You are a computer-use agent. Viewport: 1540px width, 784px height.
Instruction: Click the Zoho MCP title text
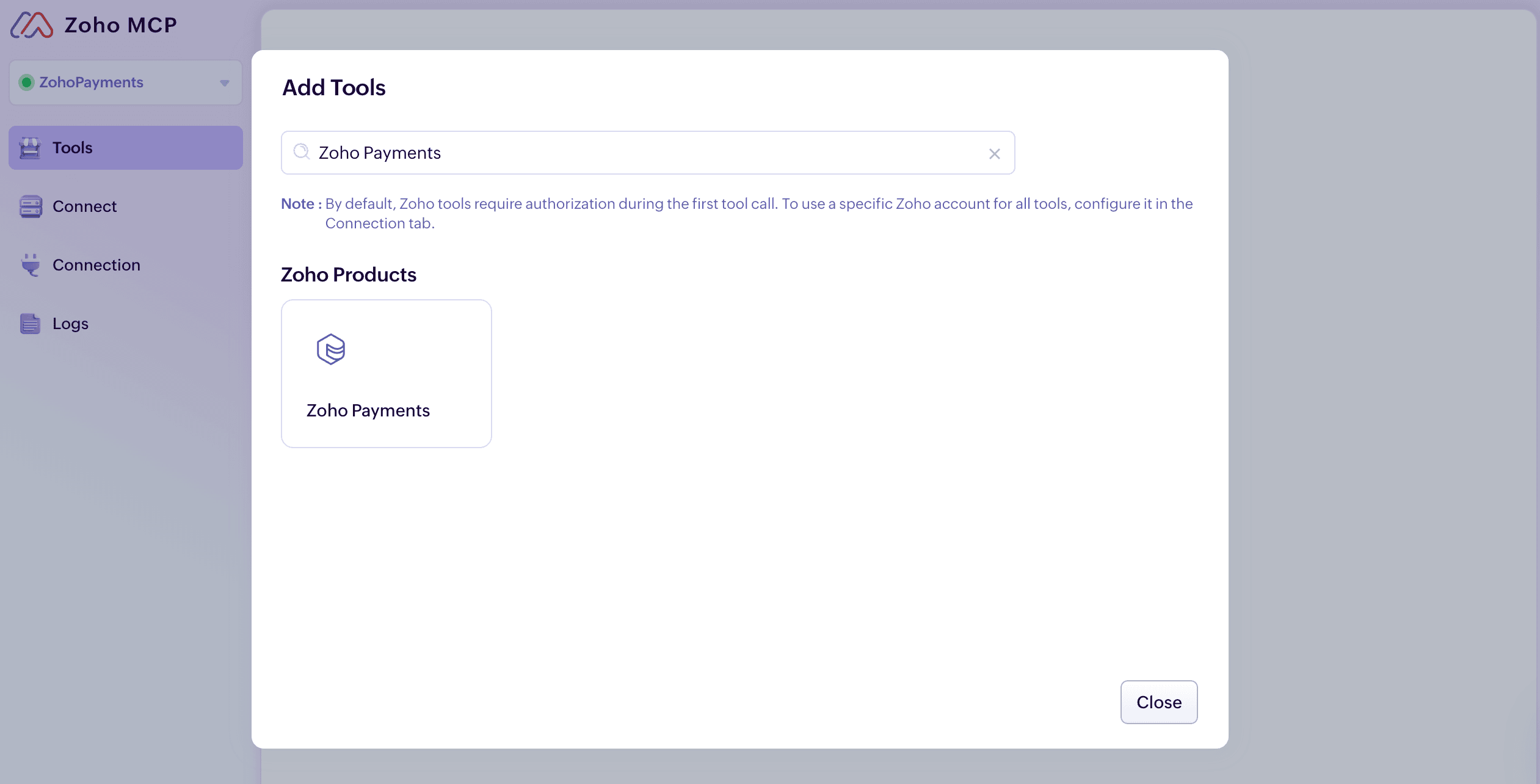coord(121,25)
